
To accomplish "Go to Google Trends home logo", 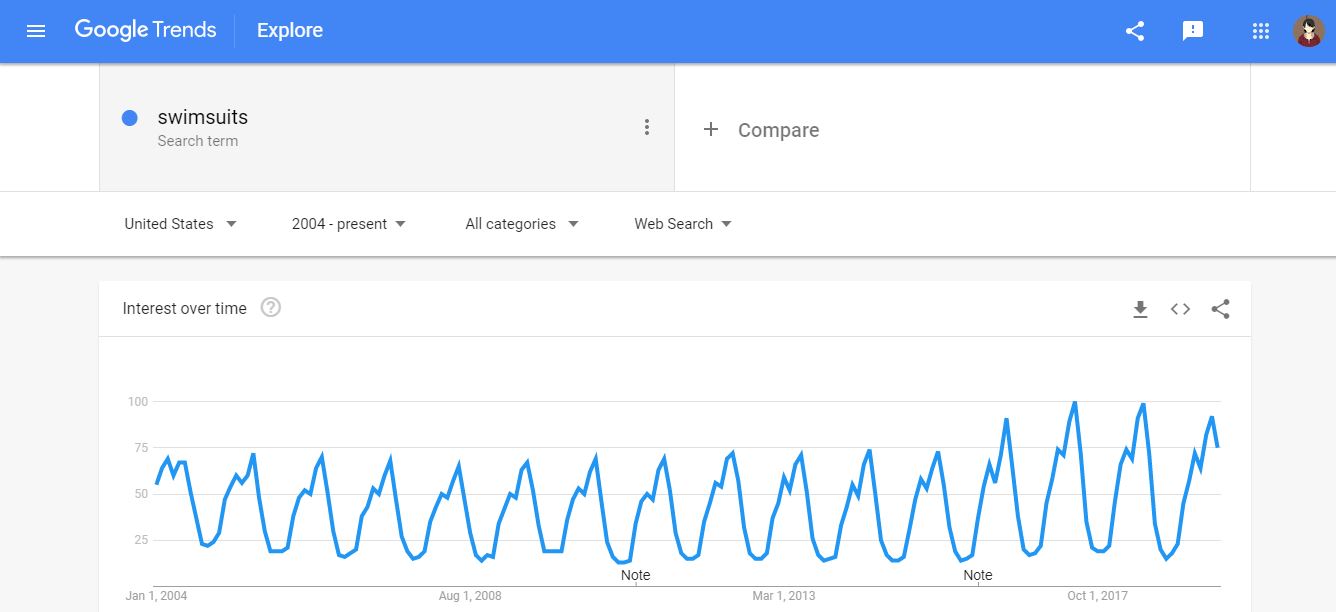I will [145, 30].
